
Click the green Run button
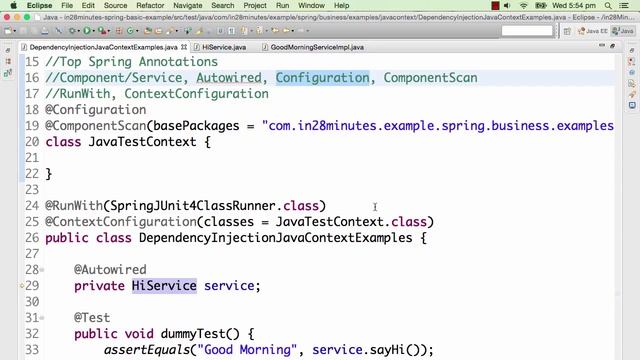pyautogui.click(x=87, y=31)
